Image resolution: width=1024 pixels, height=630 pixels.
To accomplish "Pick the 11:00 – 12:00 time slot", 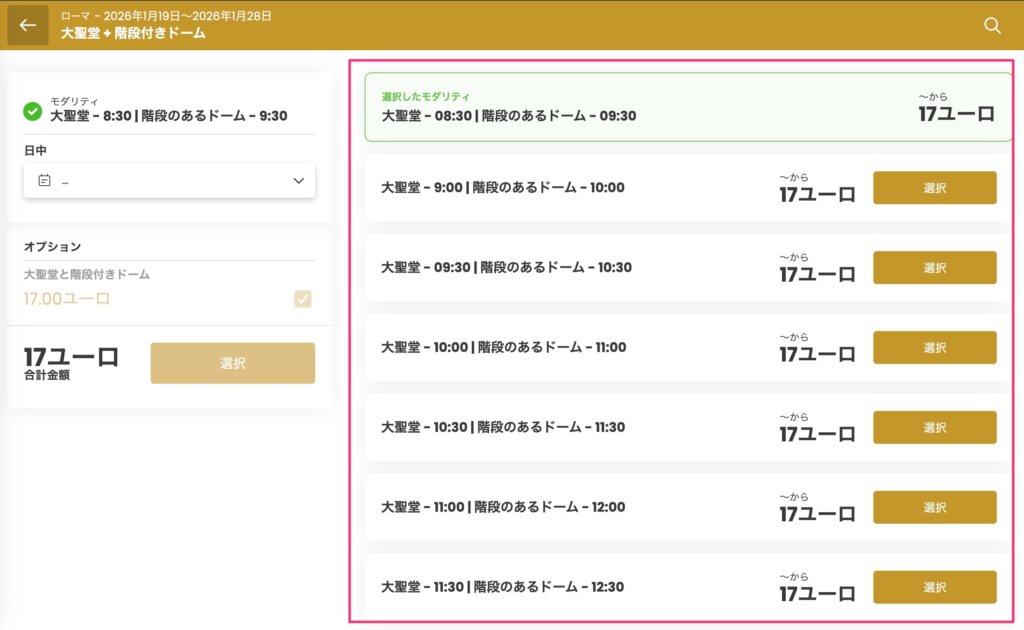I will click(934, 508).
